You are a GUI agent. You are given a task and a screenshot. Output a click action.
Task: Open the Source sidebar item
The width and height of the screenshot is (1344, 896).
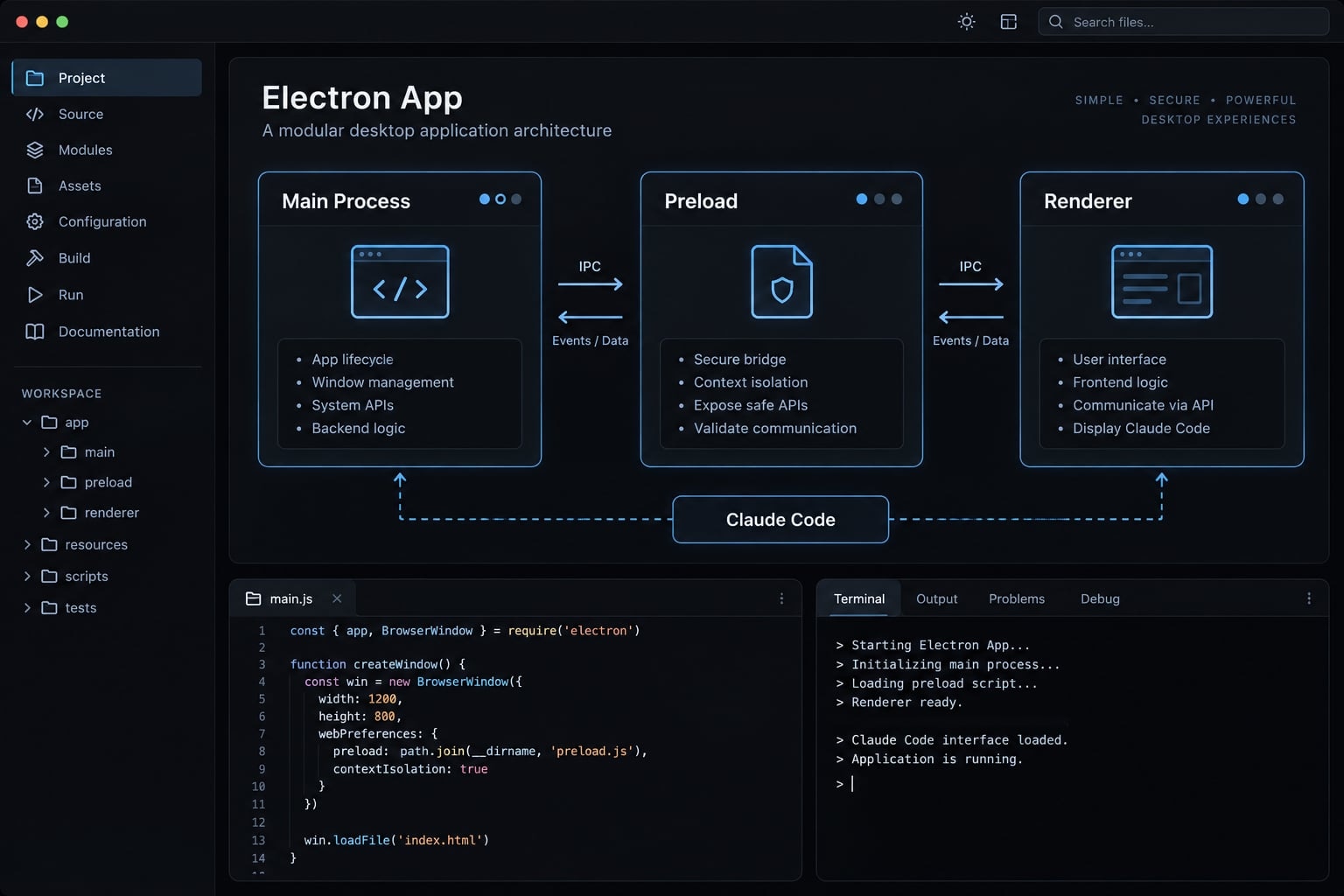coord(107,114)
